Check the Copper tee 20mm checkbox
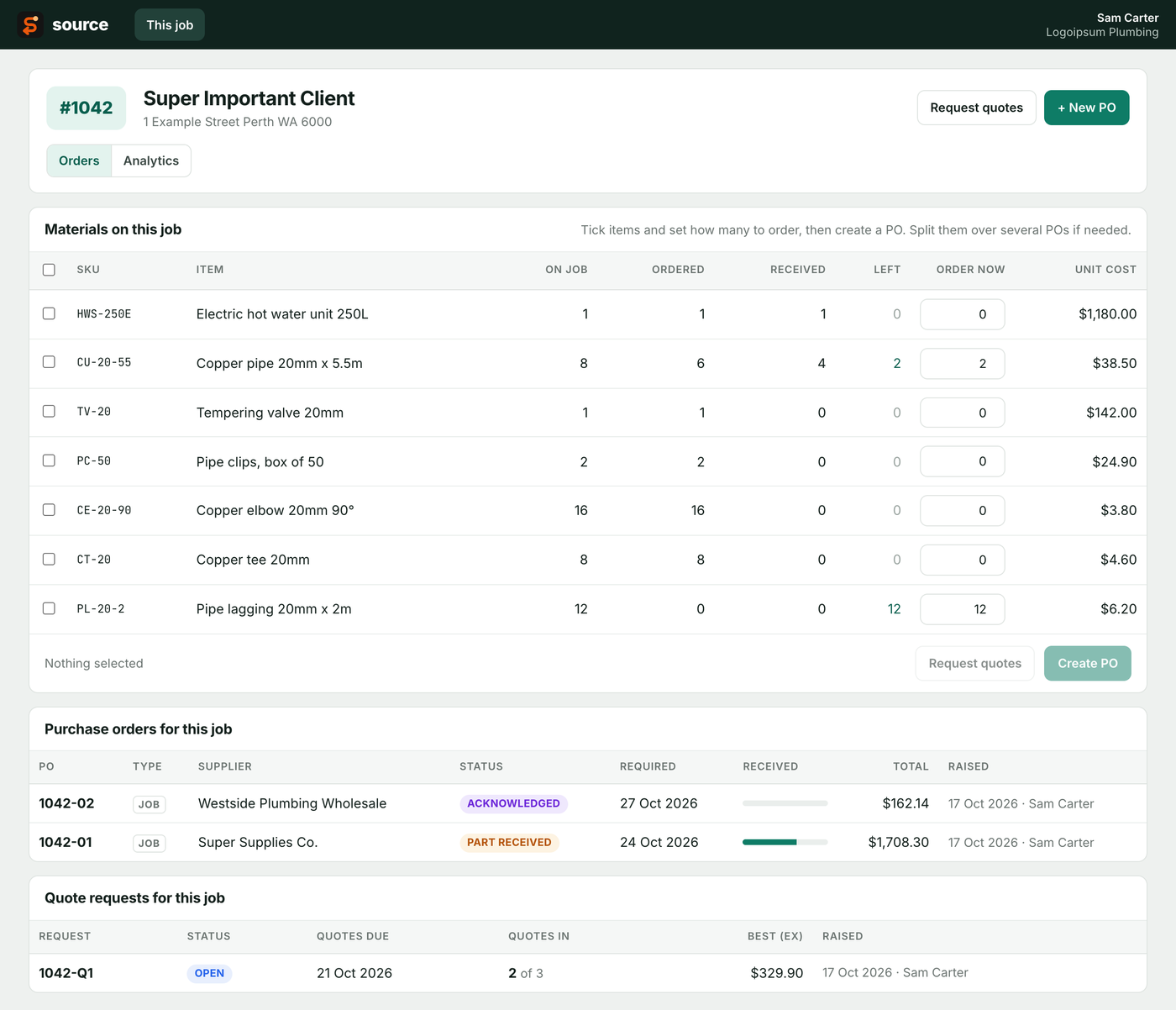 [x=49, y=560]
